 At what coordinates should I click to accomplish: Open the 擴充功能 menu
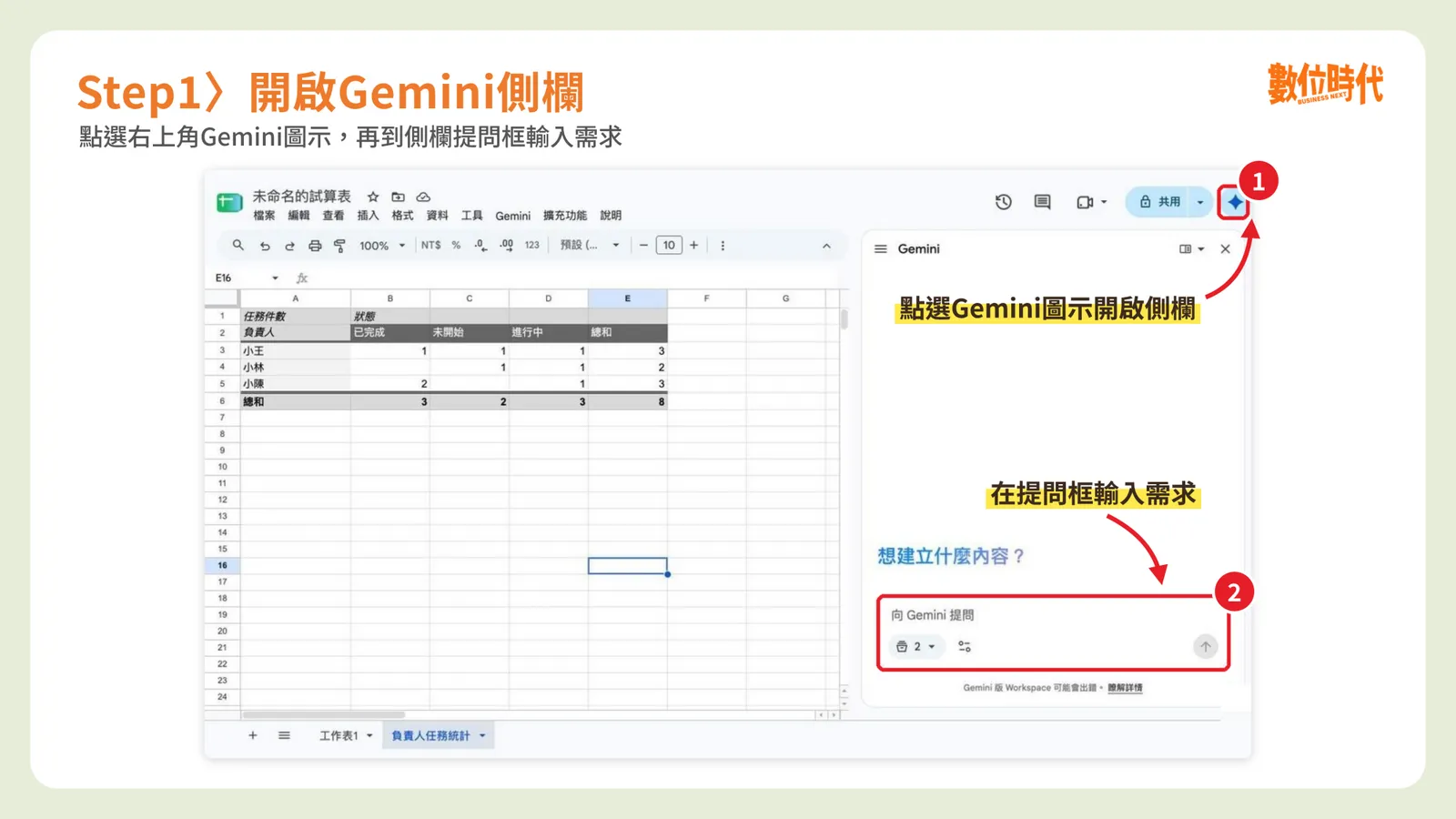565,216
